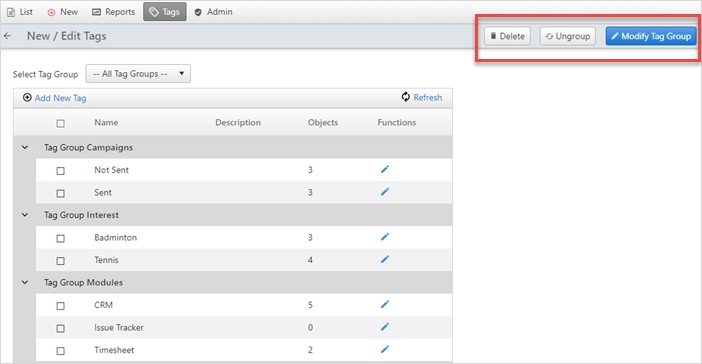Screen dimensions: 702x364
Task: Click the Functions column header
Action: [x=397, y=122]
